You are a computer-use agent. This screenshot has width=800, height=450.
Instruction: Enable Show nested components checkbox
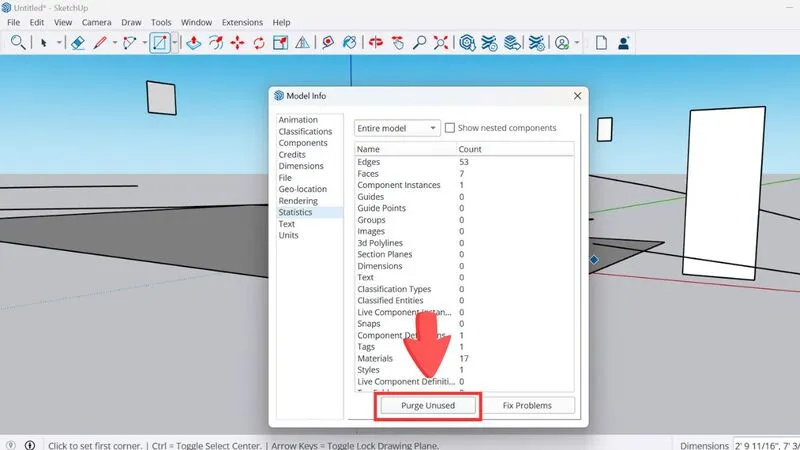(449, 128)
